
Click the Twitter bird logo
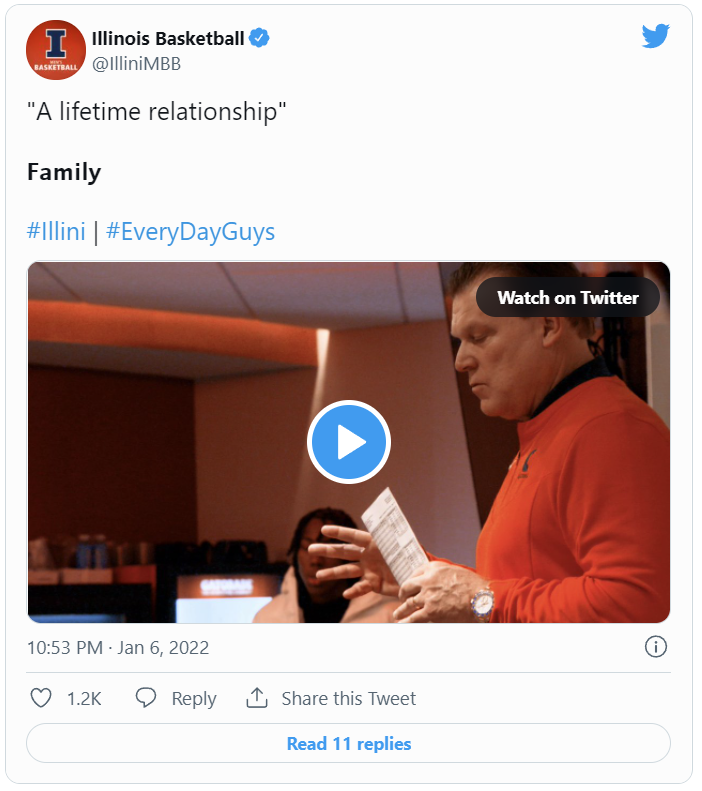pyautogui.click(x=655, y=37)
